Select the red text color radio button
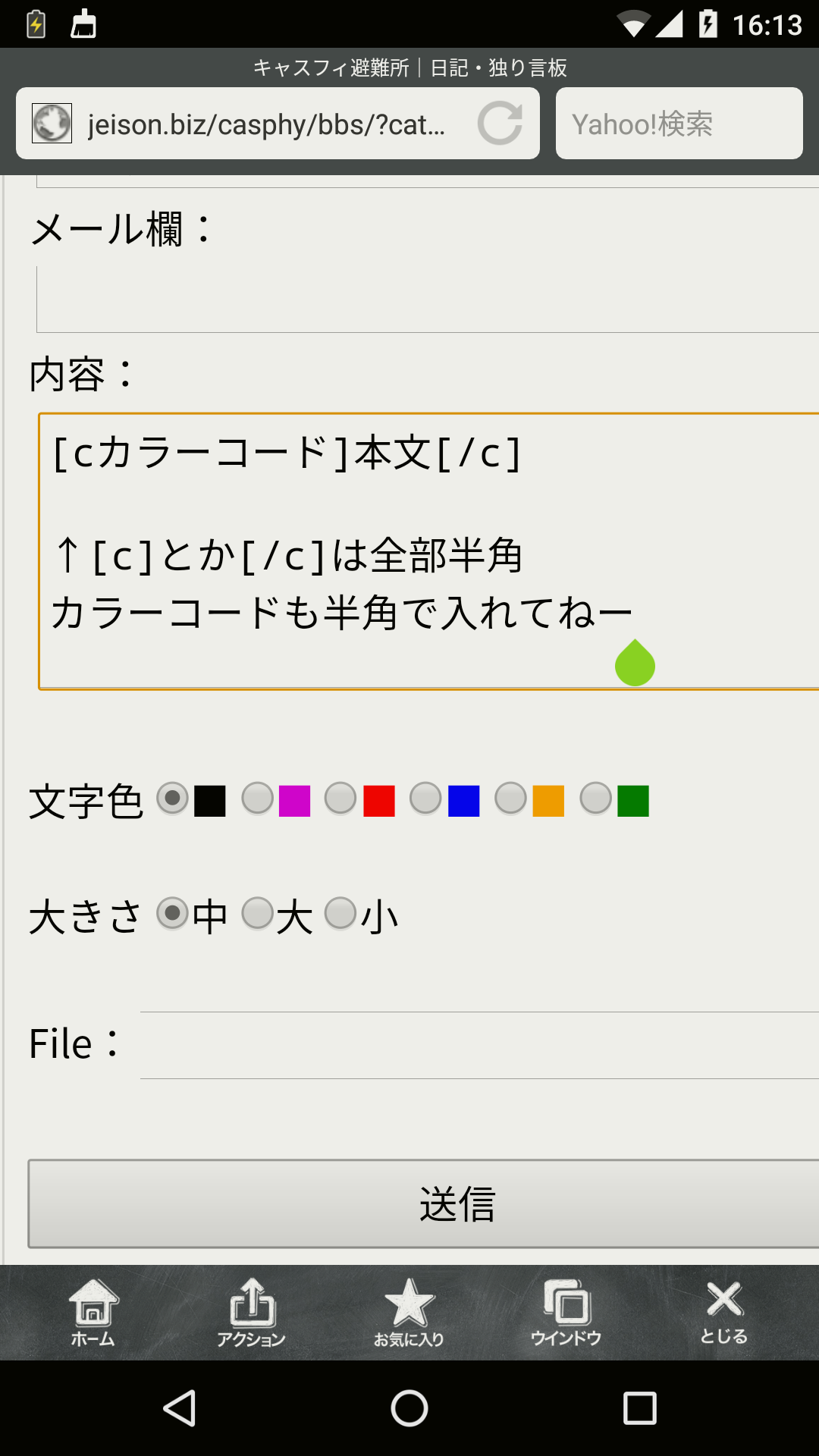Image resolution: width=819 pixels, height=1456 pixels. [x=340, y=799]
